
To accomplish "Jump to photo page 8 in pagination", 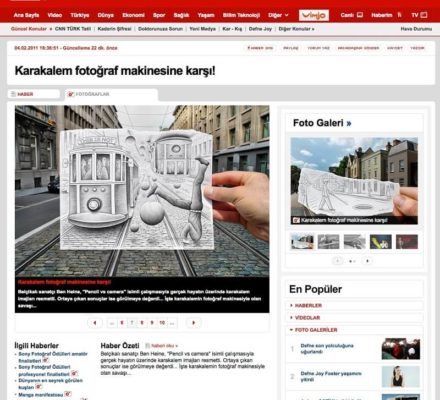I will click(x=142, y=323).
